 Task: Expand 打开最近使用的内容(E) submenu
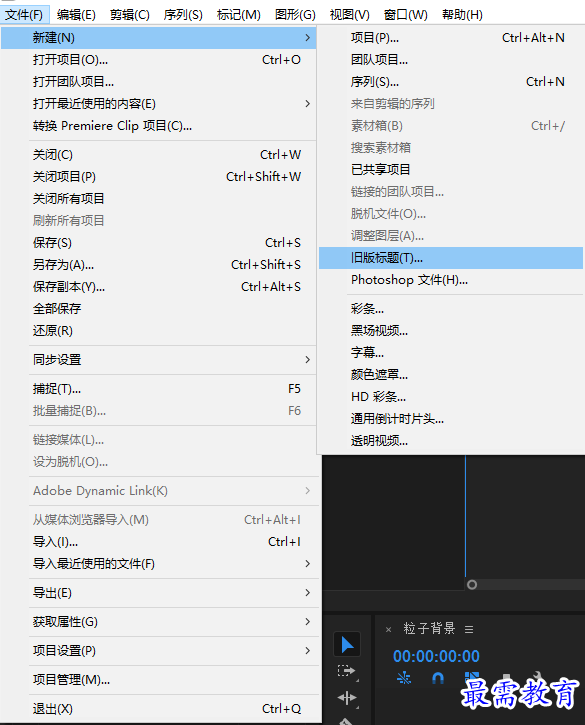tap(159, 104)
